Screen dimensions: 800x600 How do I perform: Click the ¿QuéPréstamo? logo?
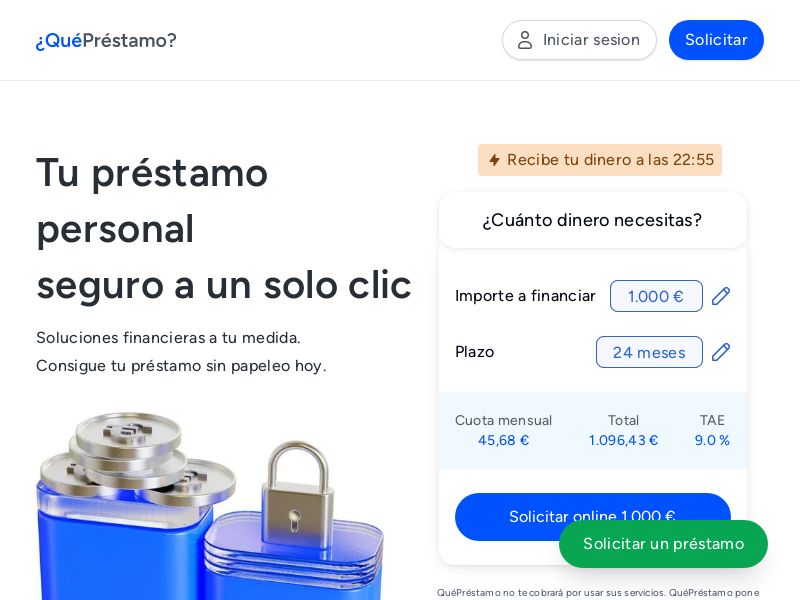106,40
